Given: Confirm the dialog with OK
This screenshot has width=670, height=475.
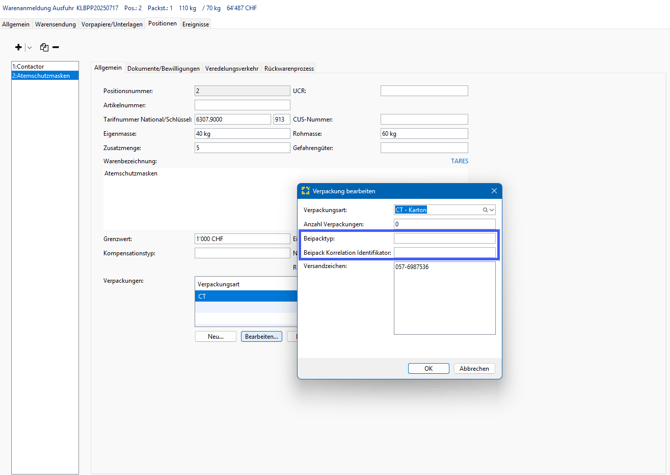Looking at the screenshot, I should [429, 368].
